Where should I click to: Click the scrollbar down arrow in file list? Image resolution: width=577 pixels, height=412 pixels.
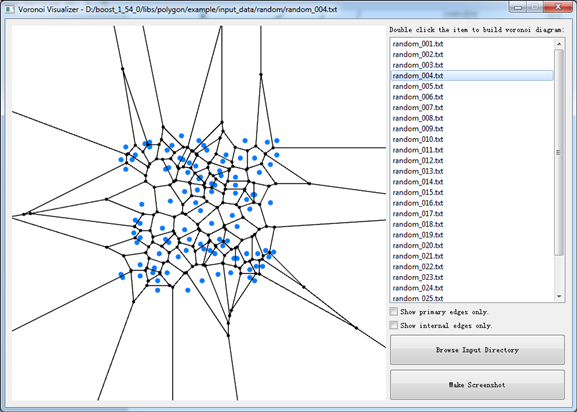tap(559, 296)
